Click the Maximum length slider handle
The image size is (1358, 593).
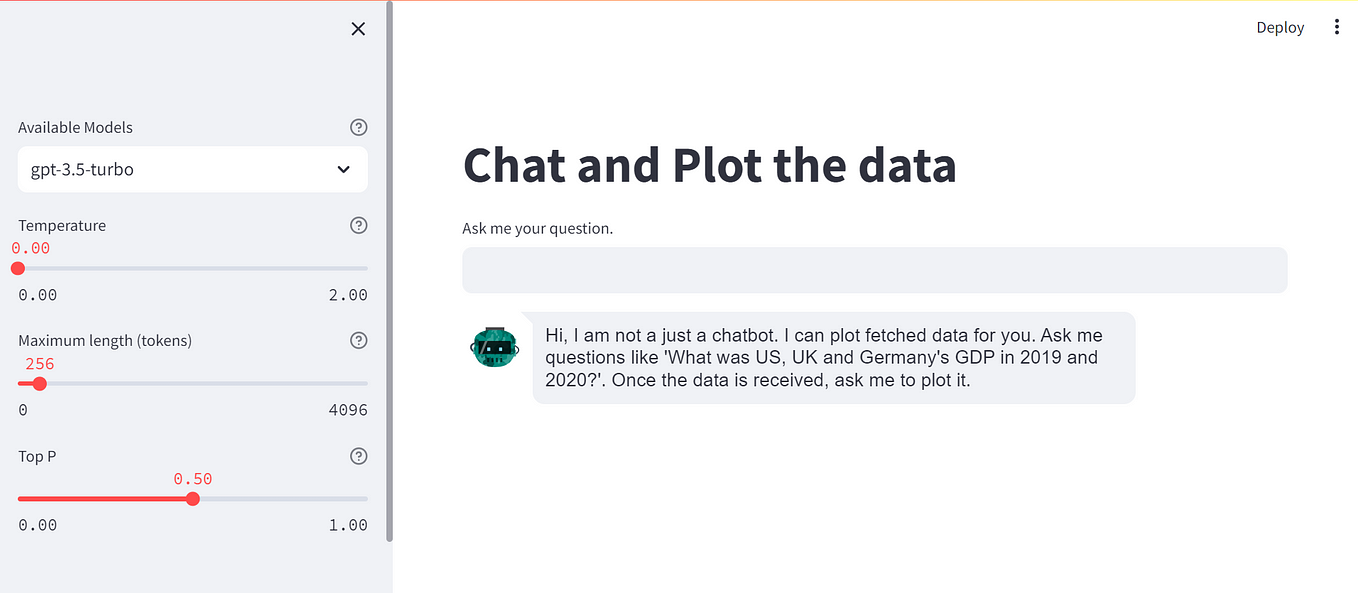coord(40,383)
